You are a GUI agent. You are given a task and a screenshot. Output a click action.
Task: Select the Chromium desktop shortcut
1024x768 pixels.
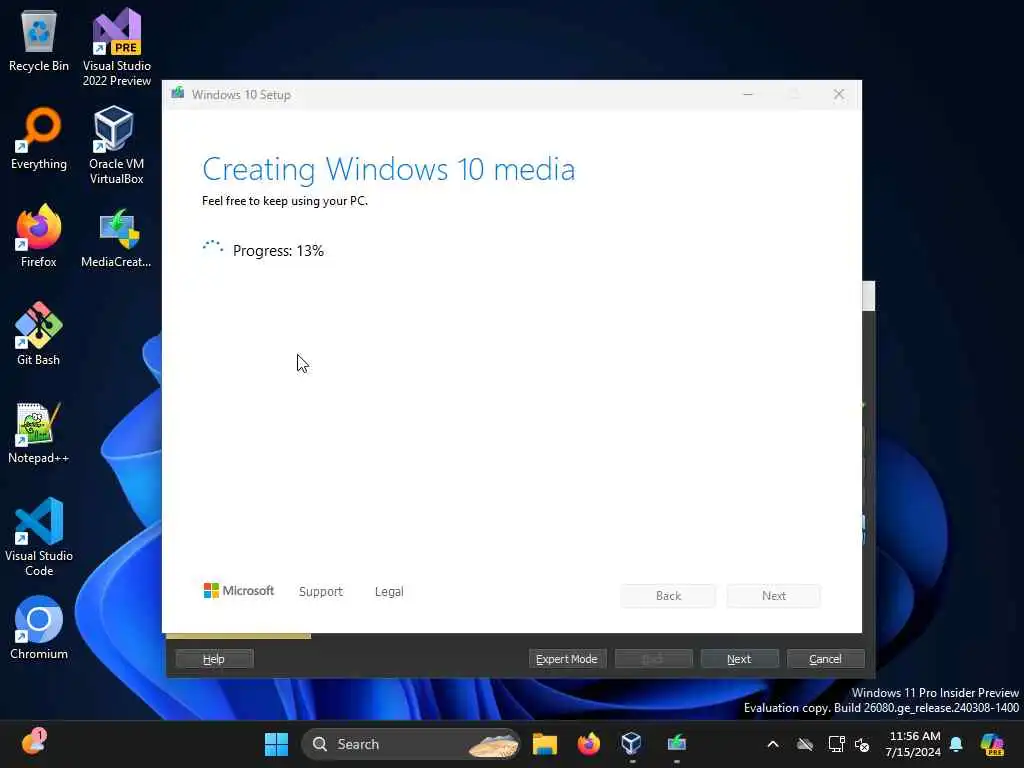pyautogui.click(x=39, y=628)
